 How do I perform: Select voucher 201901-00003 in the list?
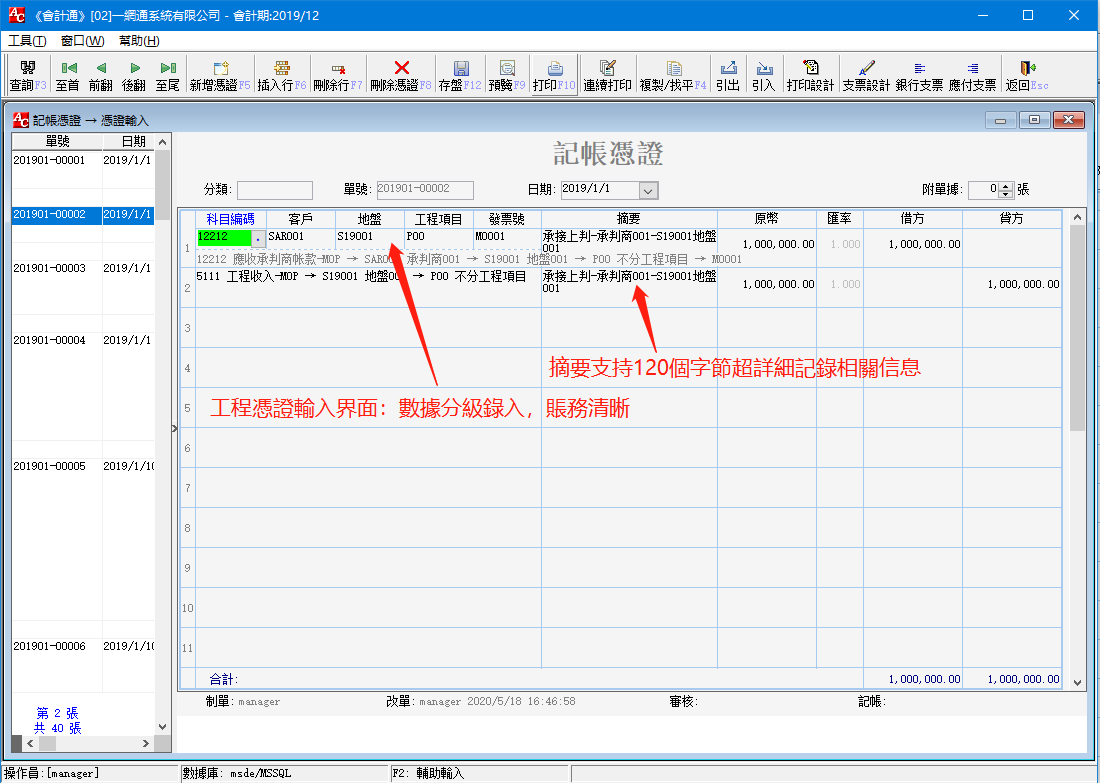pyautogui.click(x=50, y=268)
